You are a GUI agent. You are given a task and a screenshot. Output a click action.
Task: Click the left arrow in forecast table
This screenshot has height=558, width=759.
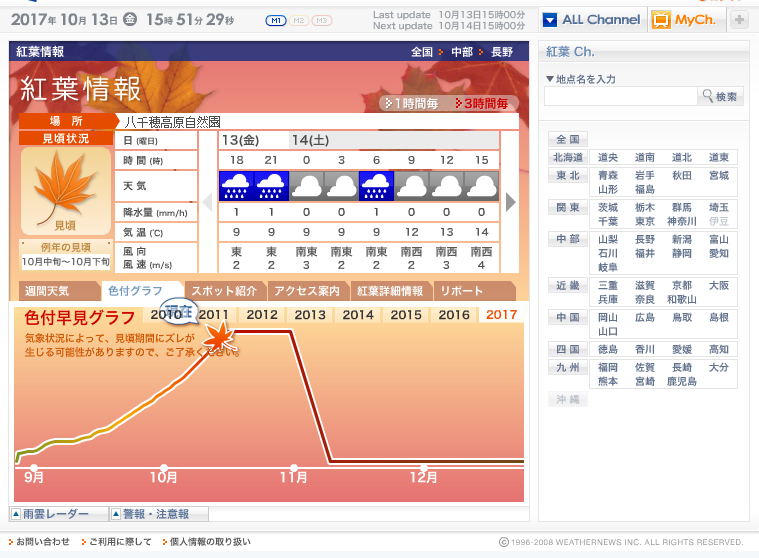click(208, 202)
